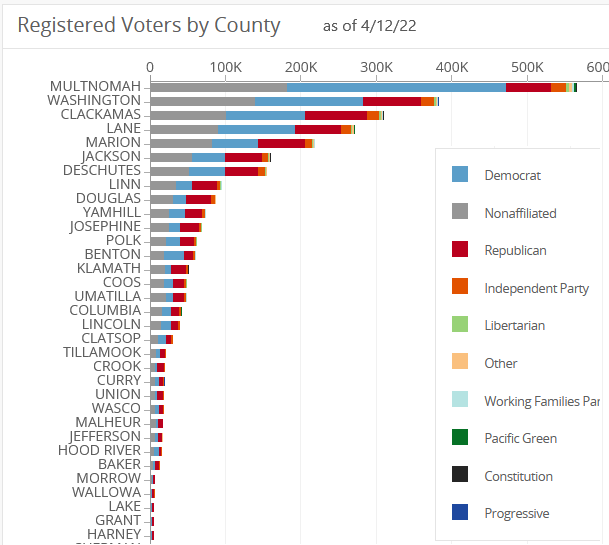Select the DESCHUTES county label
The width and height of the screenshot is (609, 545).
pyautogui.click(x=105, y=171)
